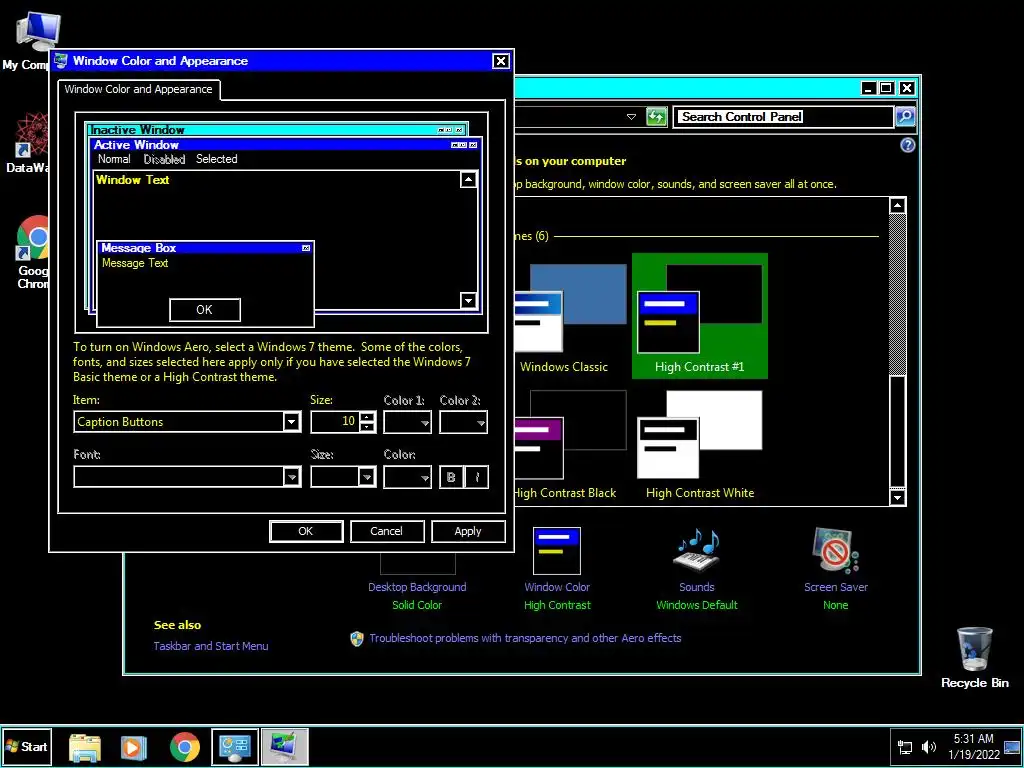Click the Window Text preview area
This screenshot has width=1024, height=768.
point(133,180)
